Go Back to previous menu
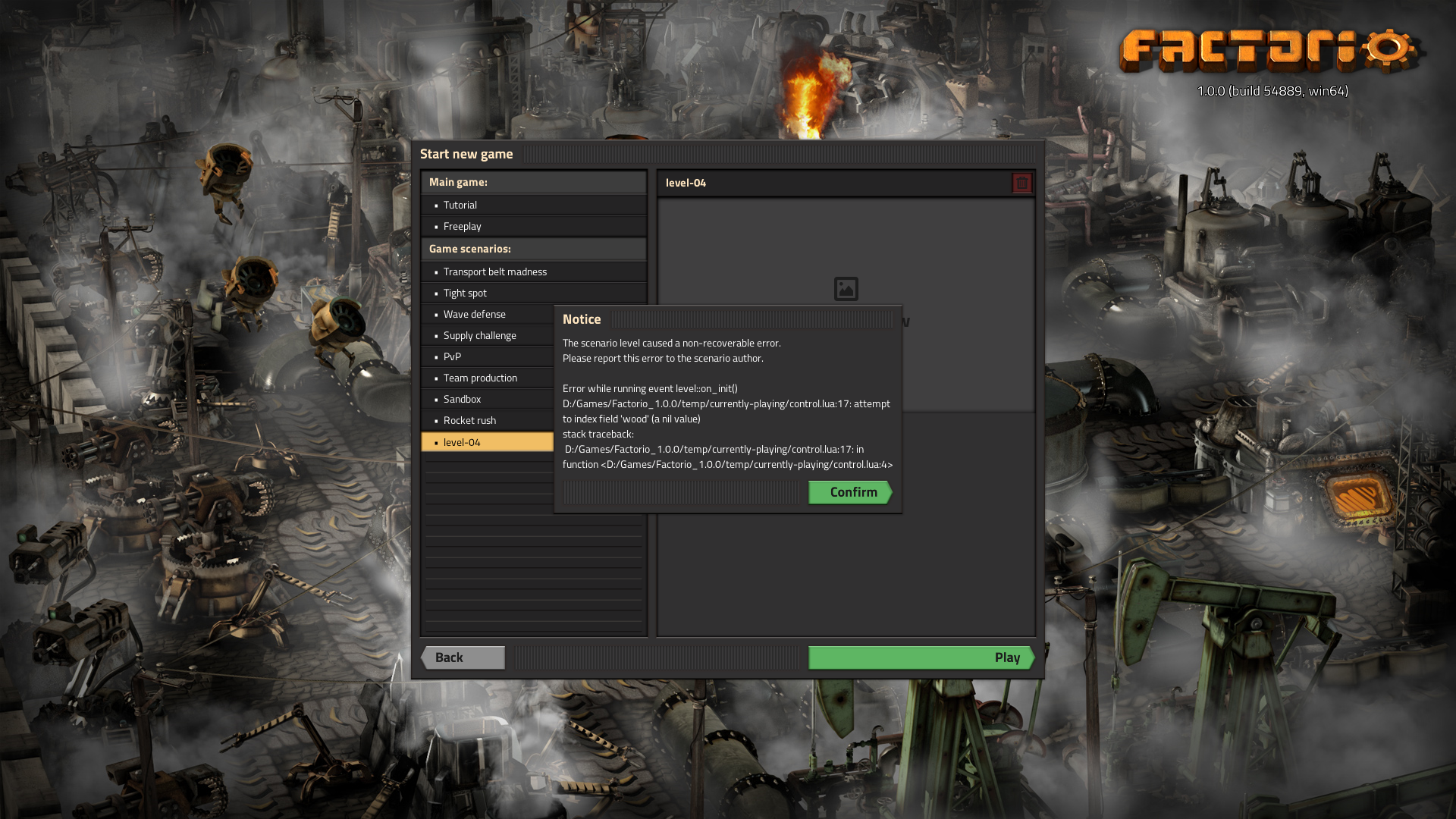 (463, 657)
